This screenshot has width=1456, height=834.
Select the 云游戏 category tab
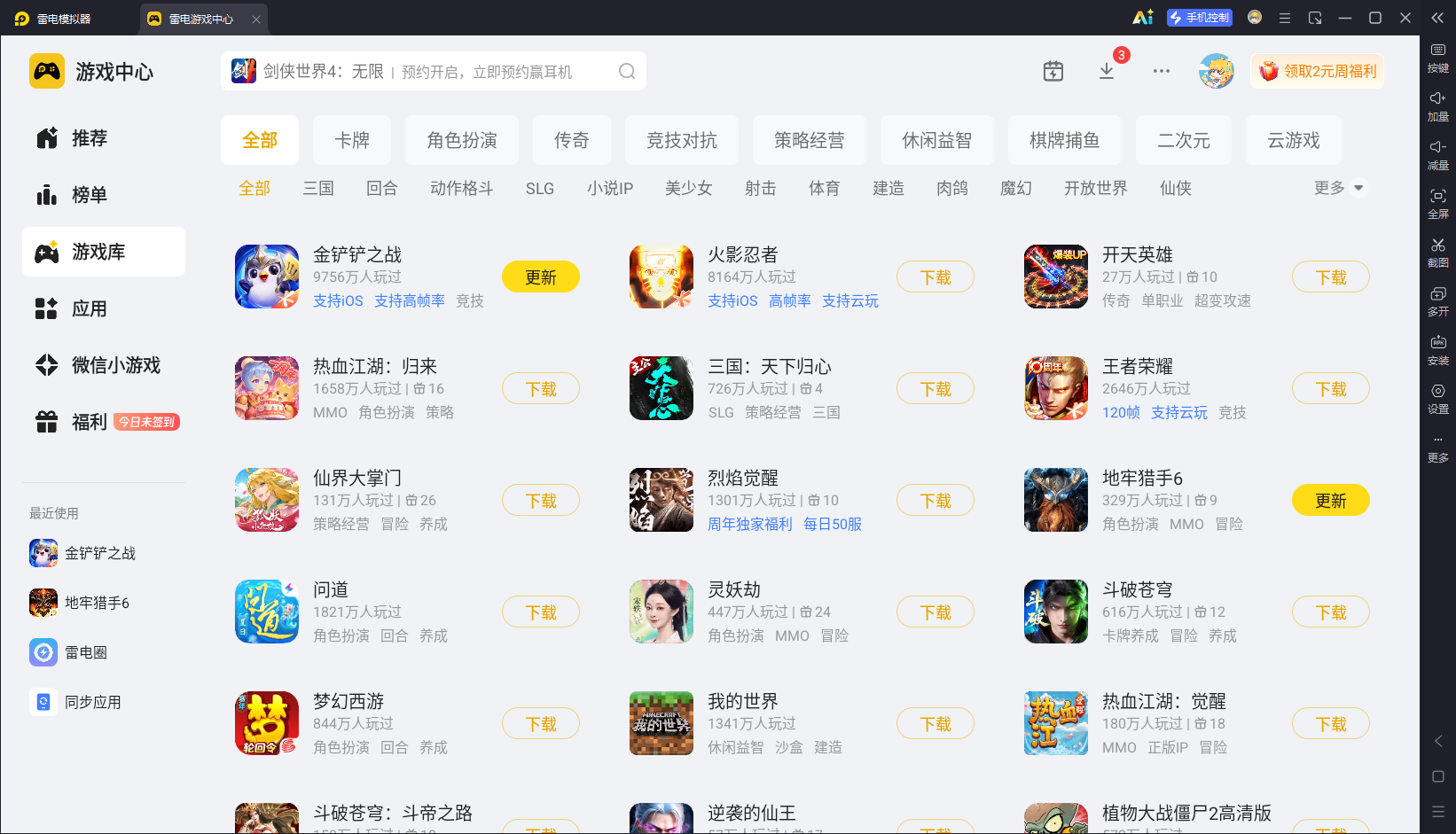click(x=1294, y=140)
